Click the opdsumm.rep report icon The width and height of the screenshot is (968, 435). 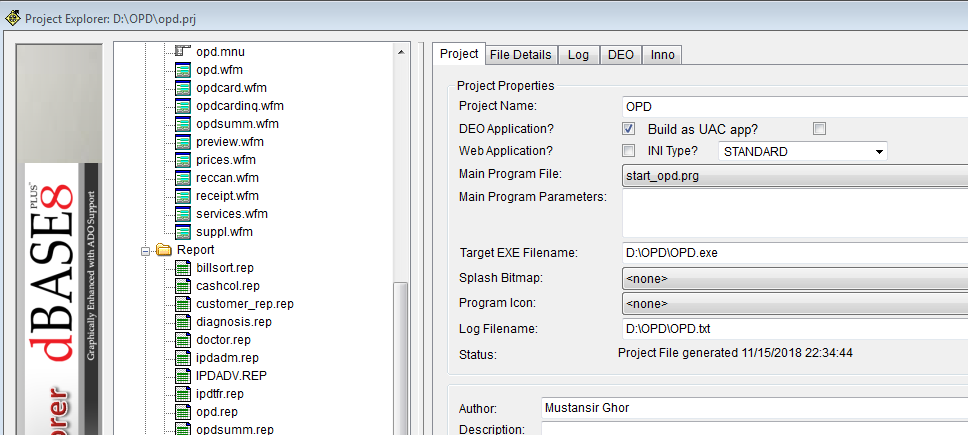point(183,429)
